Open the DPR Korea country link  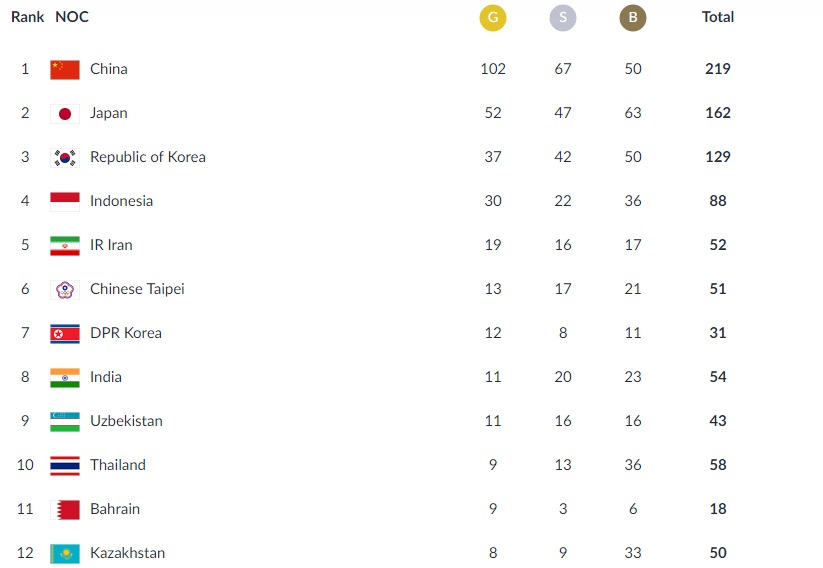tap(126, 333)
